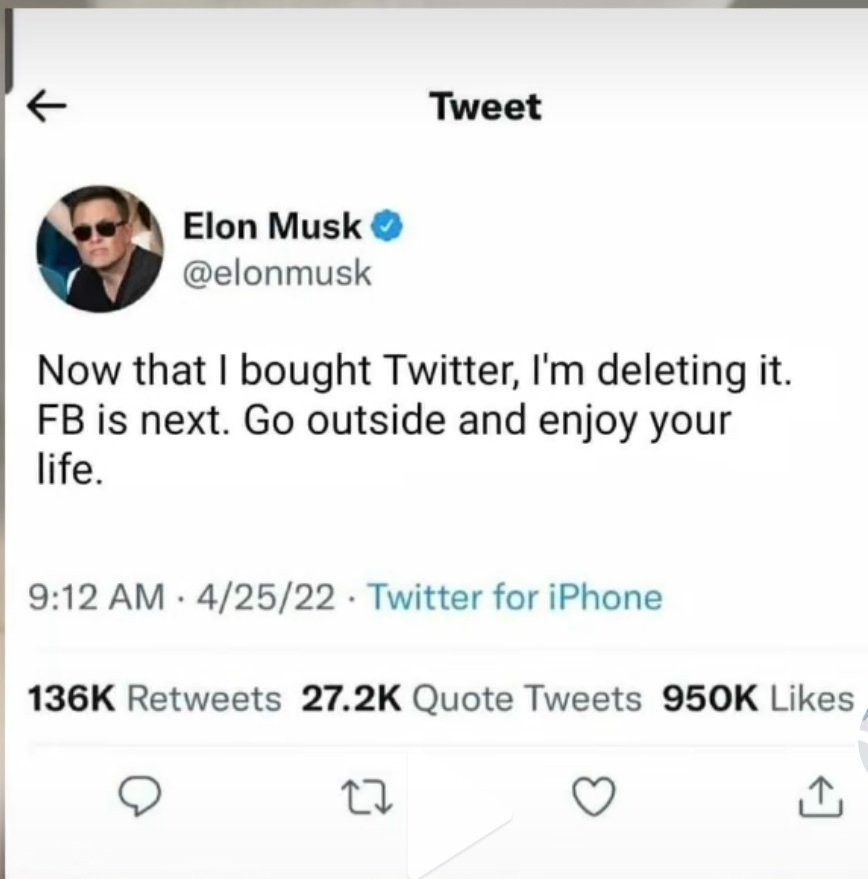The height and width of the screenshot is (879, 868).
Task: Click the Elon Musk display name
Action: click(x=272, y=228)
